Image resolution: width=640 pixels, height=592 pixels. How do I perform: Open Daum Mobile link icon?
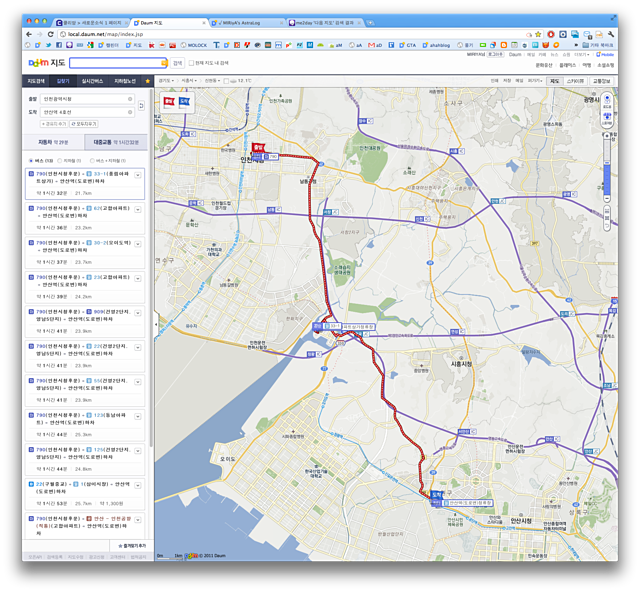click(x=605, y=54)
